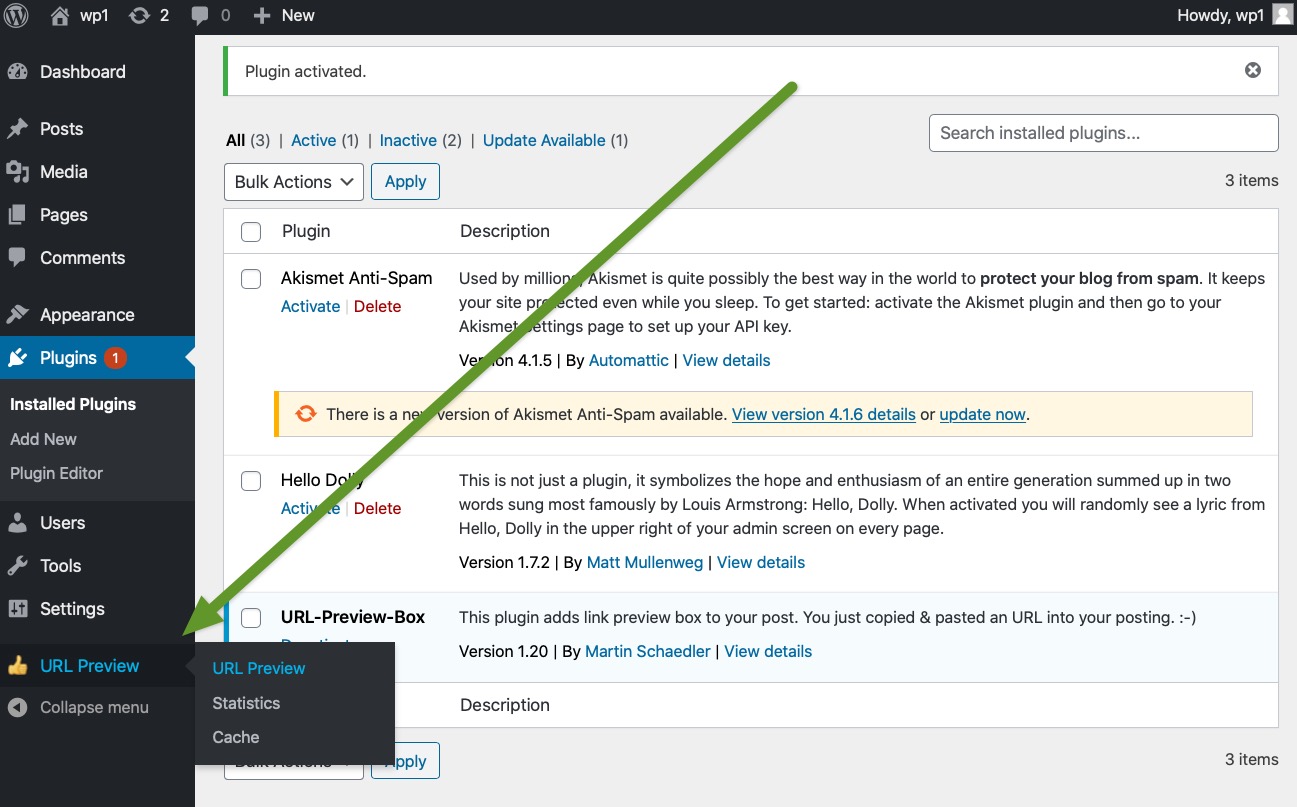The height and width of the screenshot is (807, 1297).
Task: Check the Hello Dolly checkbox
Action: click(x=251, y=481)
